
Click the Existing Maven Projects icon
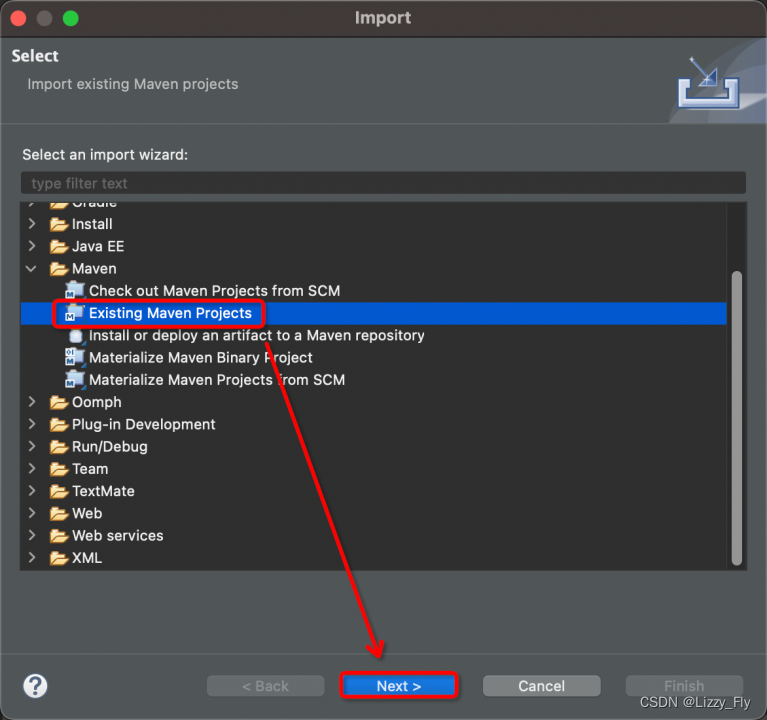pyautogui.click(x=75, y=313)
